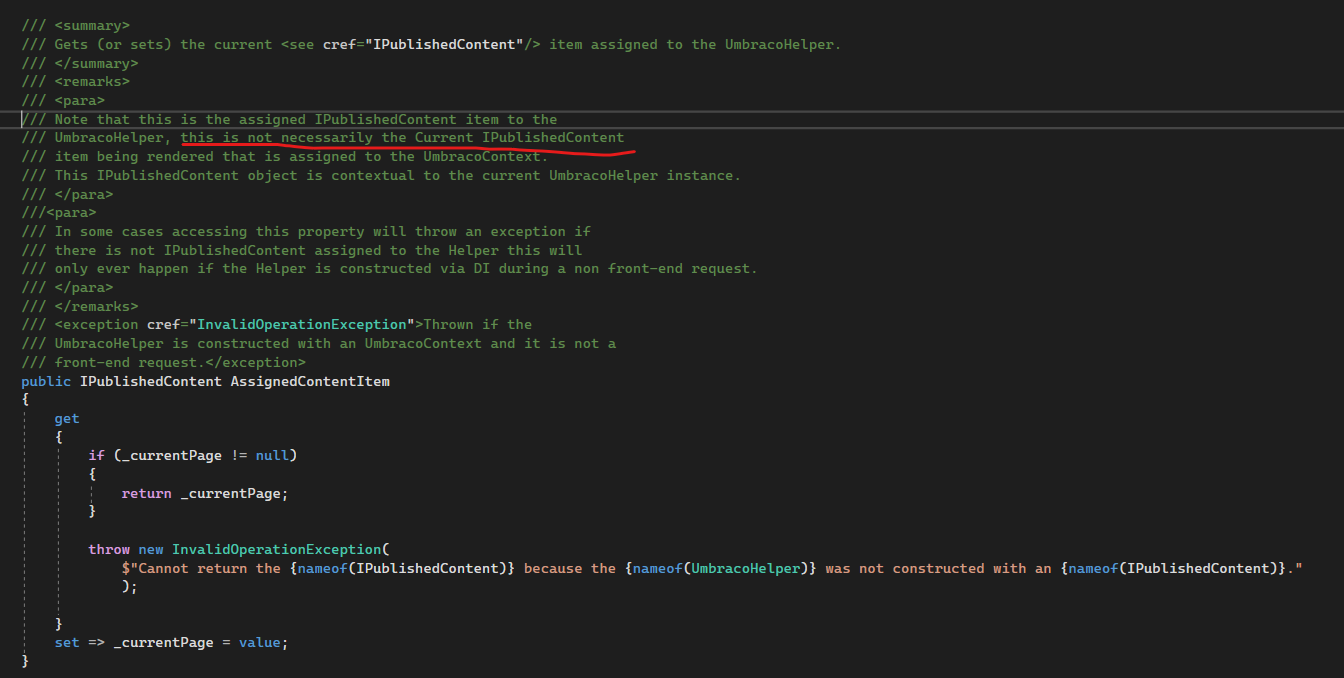The width and height of the screenshot is (1344, 678).
Task: Click the set accessor keyword
Action: tap(67, 642)
